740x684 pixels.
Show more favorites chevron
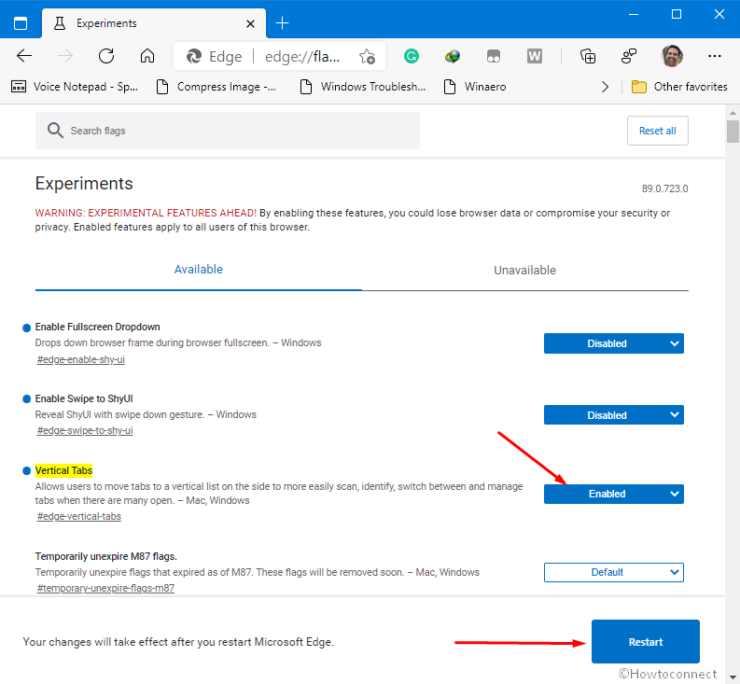(605, 87)
